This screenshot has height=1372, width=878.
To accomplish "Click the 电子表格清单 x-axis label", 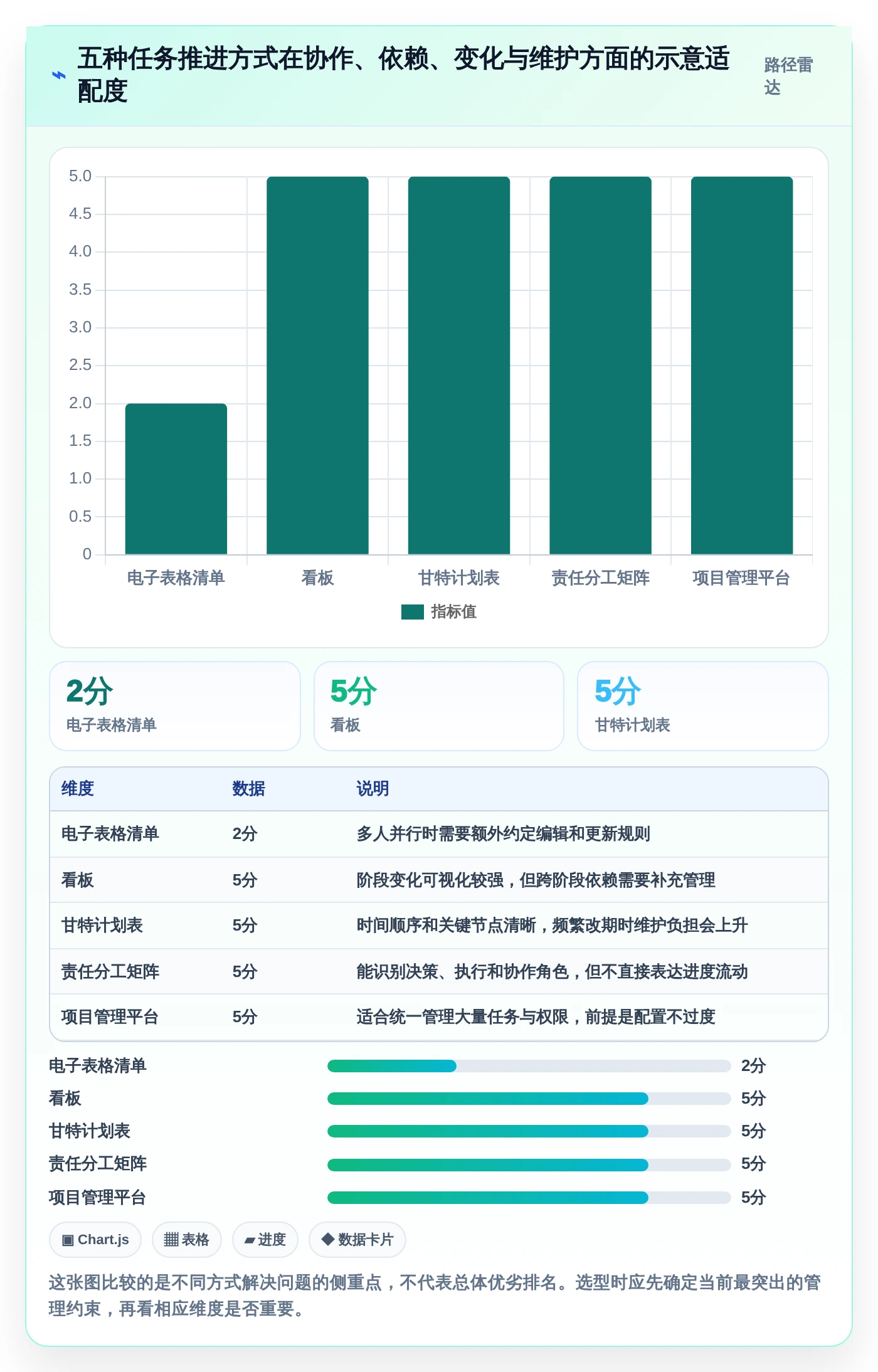I will coord(176,578).
